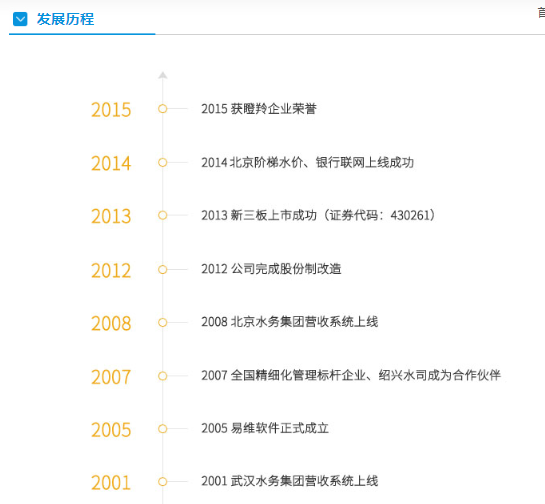545x504 pixels.
Task: Click the 2005 year label
Action: [x=111, y=430]
